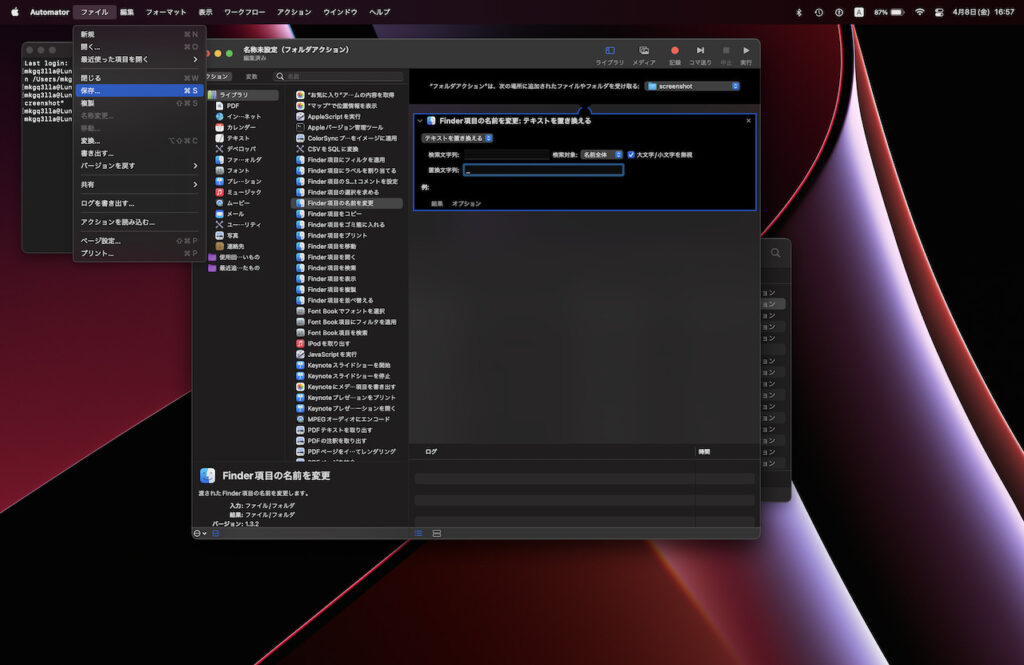Choose 開く... in the ファイル menu
The image size is (1024, 665).
point(139,47)
